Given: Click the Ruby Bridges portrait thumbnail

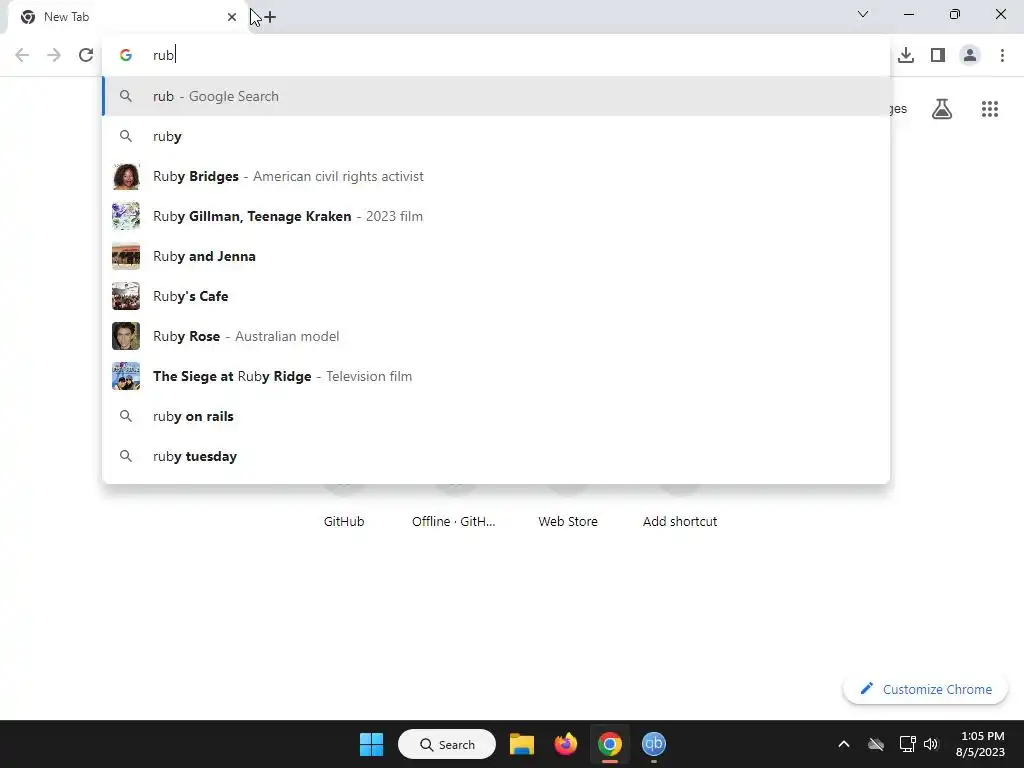Looking at the screenshot, I should (126, 176).
